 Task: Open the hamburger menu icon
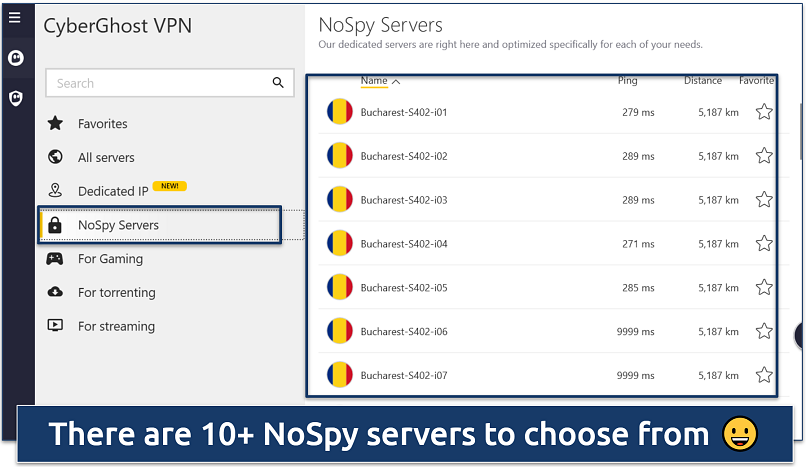click(x=15, y=17)
